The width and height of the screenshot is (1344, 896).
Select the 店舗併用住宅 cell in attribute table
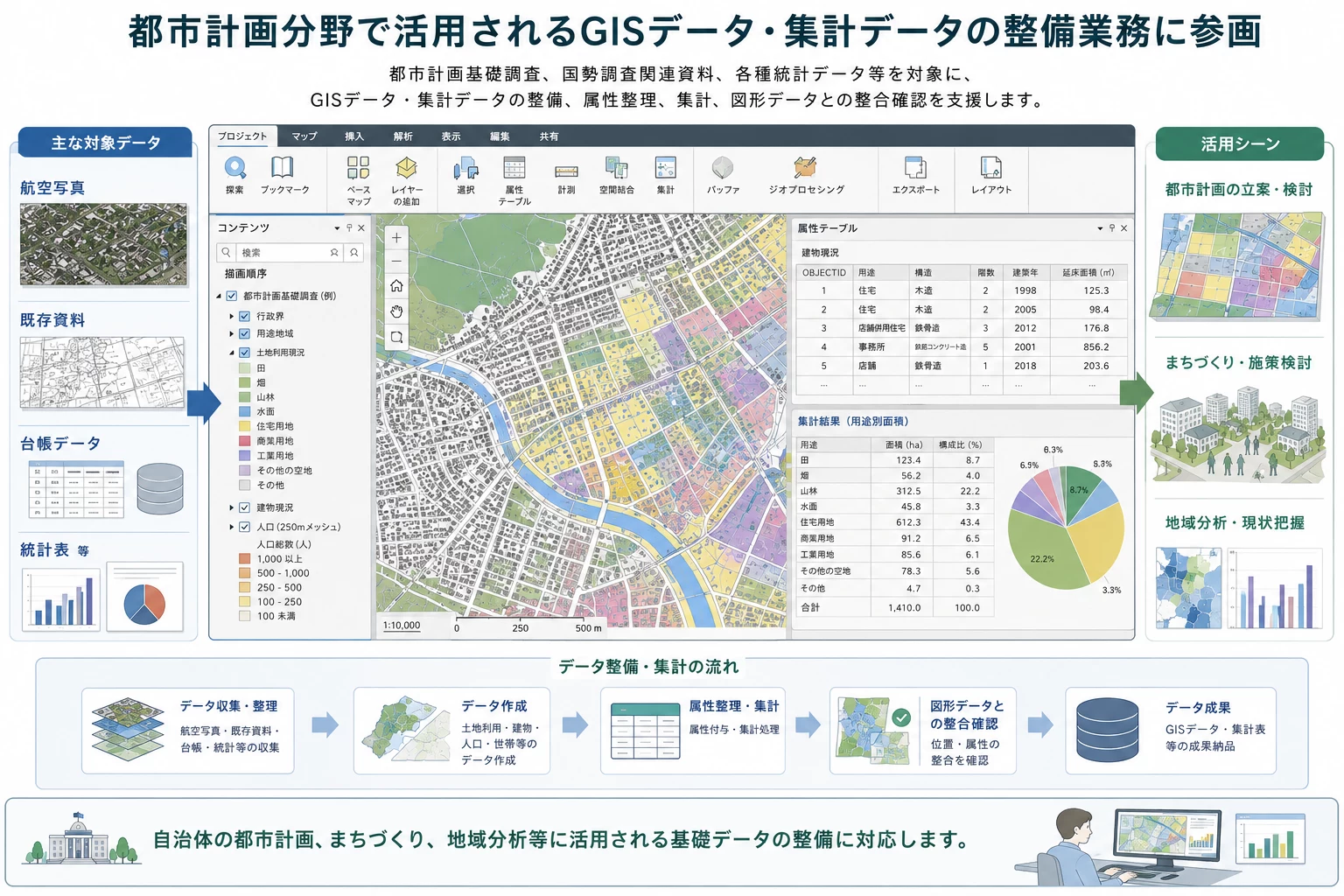pos(882,328)
